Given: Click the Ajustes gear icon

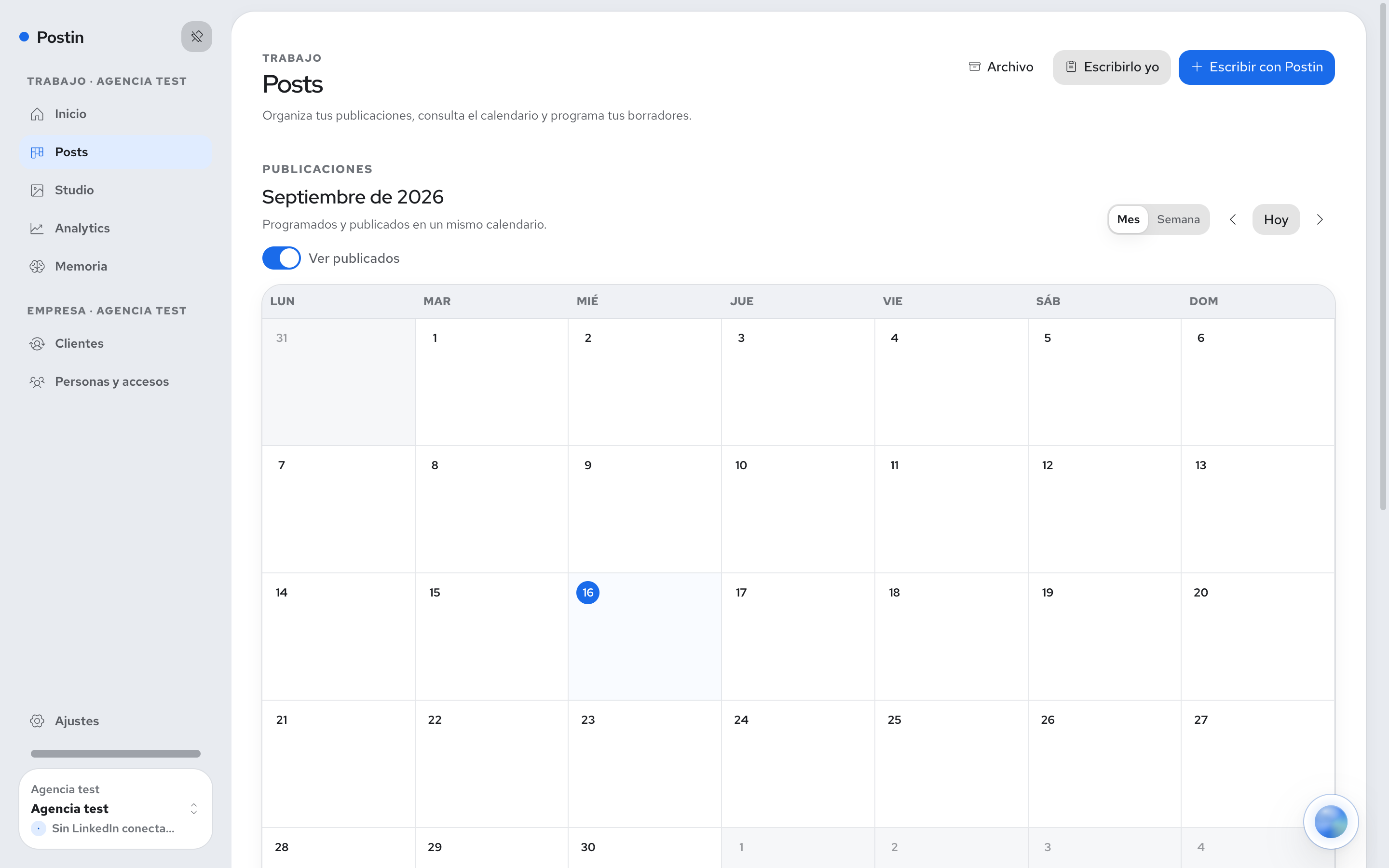Looking at the screenshot, I should click(x=37, y=721).
